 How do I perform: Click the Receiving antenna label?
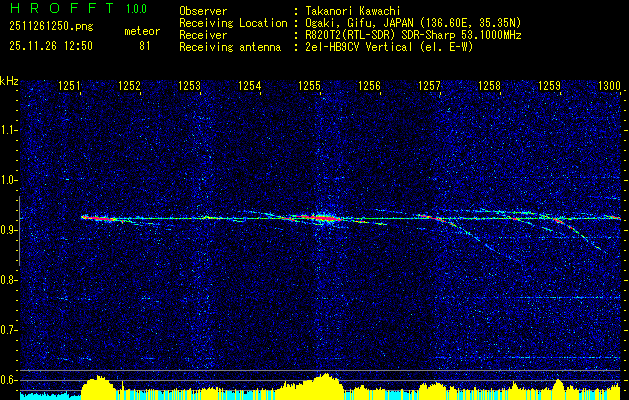pos(230,47)
